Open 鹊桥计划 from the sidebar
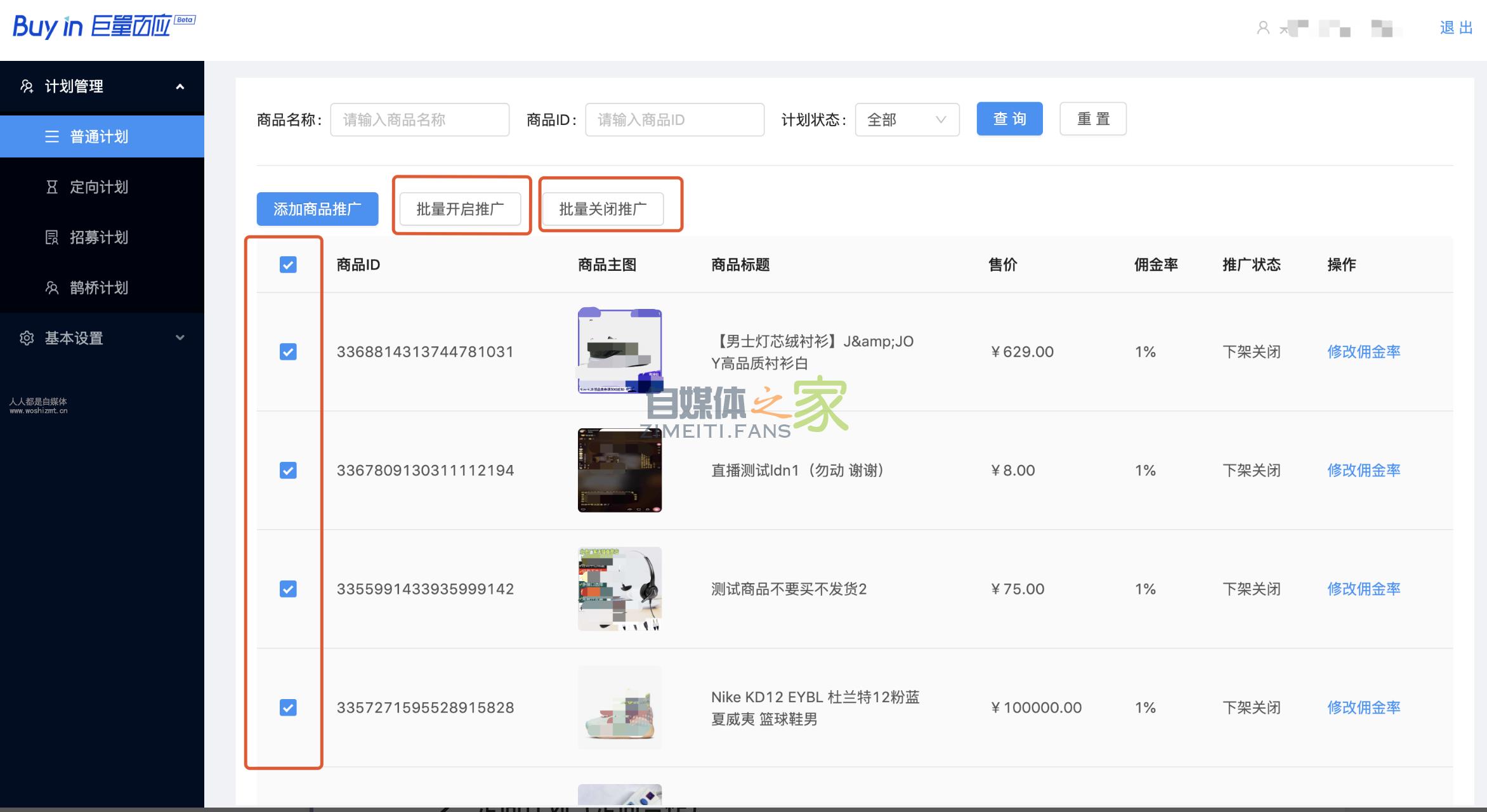The image size is (1487, 812). pyautogui.click(x=98, y=288)
